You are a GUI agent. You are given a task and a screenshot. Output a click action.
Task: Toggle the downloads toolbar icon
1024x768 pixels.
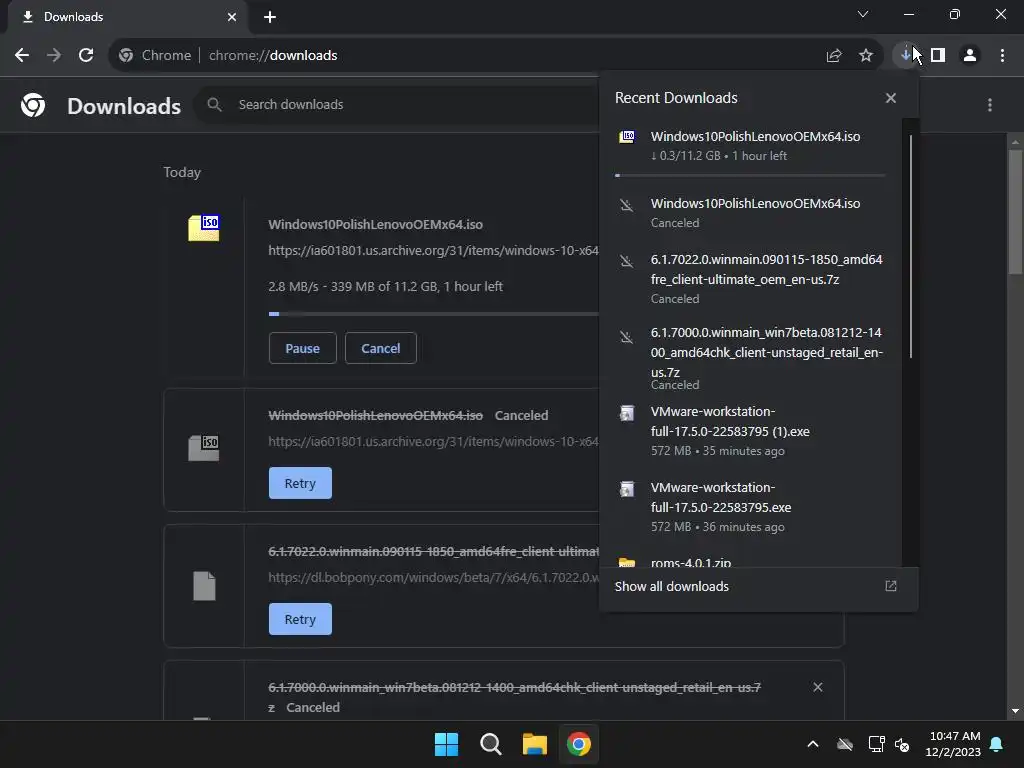tap(906, 56)
